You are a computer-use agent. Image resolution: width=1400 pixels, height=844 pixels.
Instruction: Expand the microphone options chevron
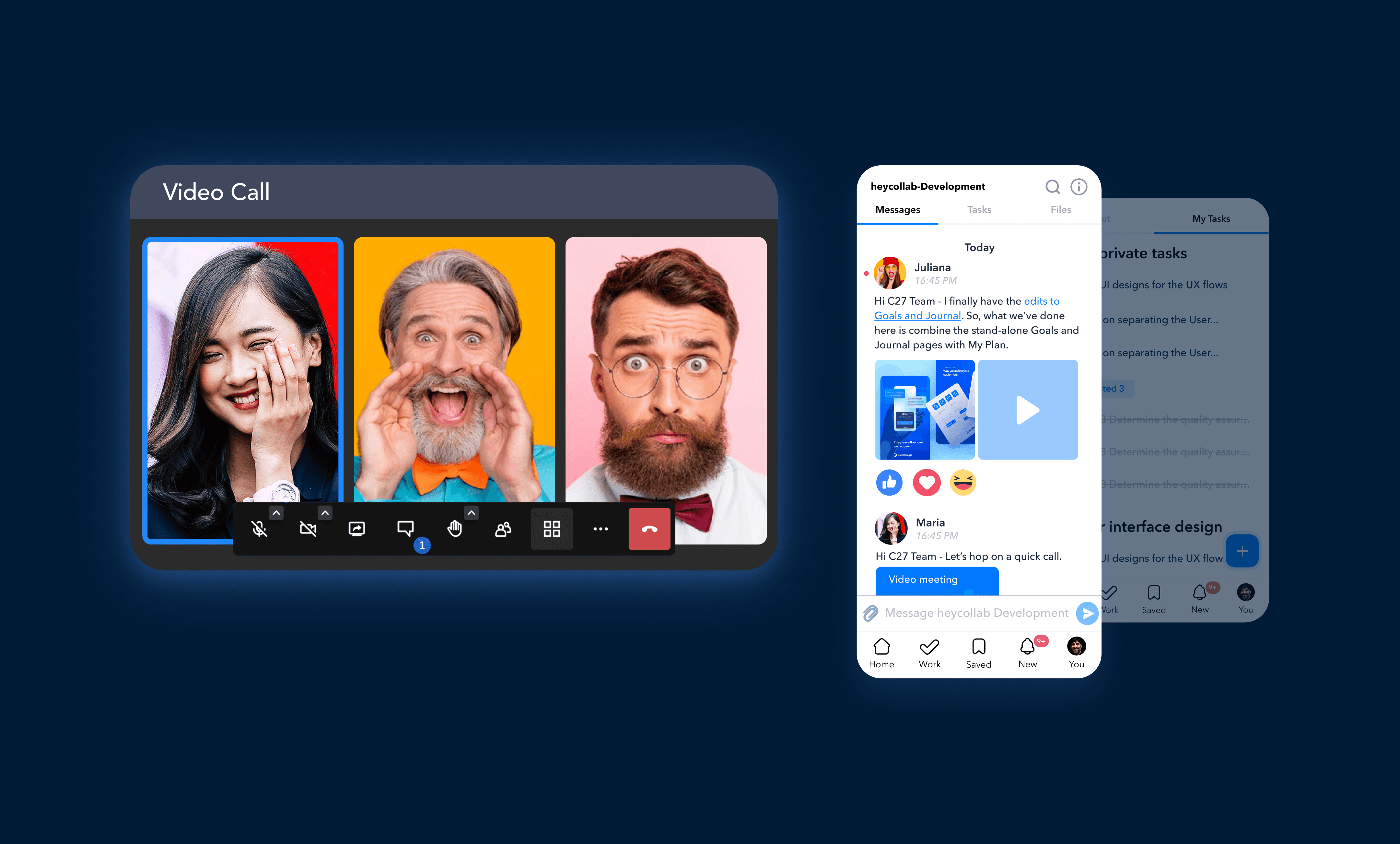pos(276,513)
